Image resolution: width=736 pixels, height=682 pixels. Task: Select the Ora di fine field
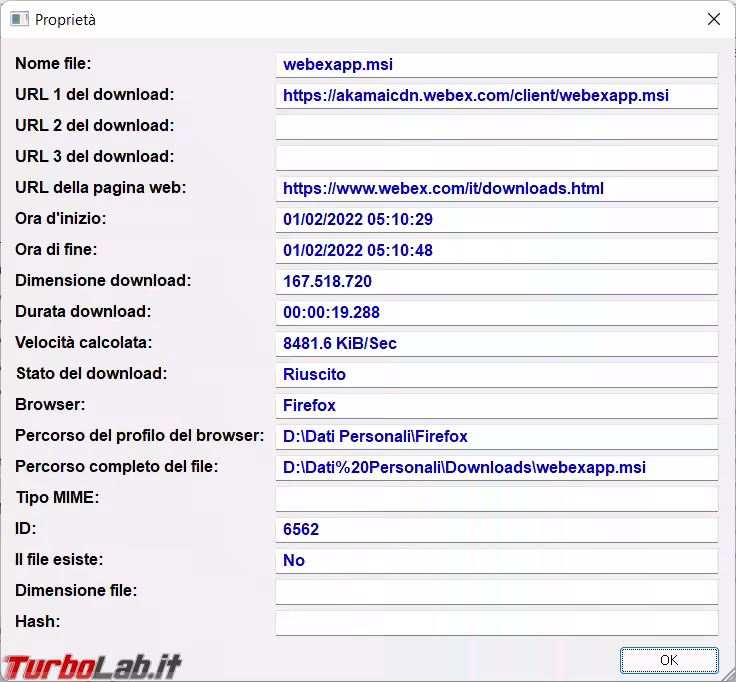coord(496,251)
